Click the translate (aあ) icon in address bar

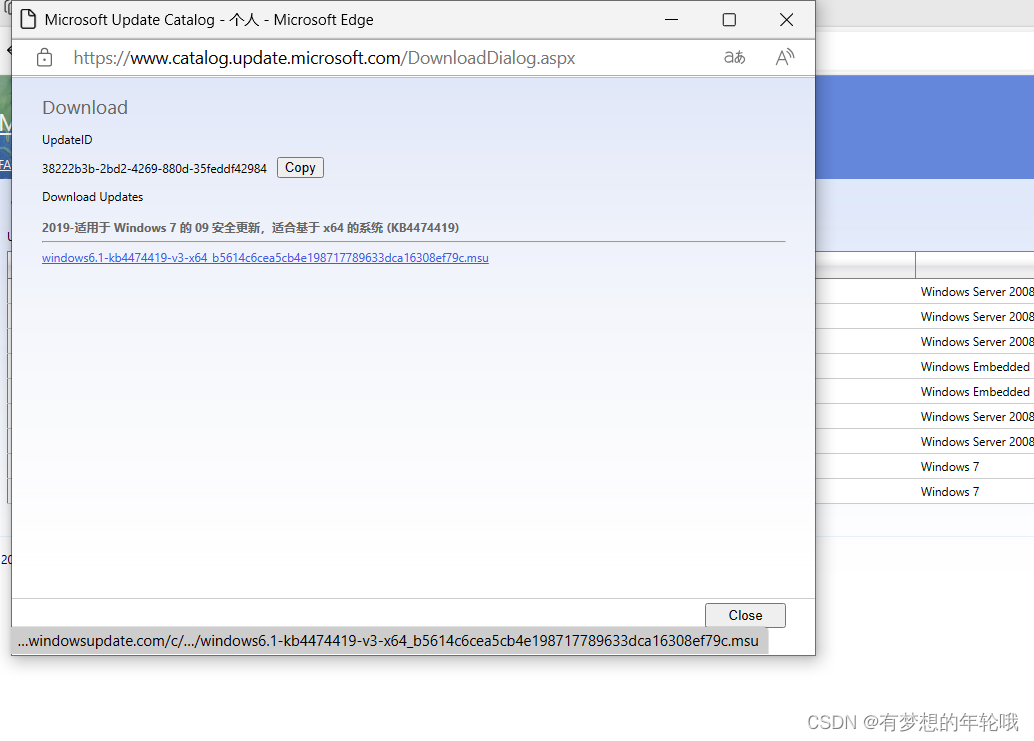(x=733, y=57)
